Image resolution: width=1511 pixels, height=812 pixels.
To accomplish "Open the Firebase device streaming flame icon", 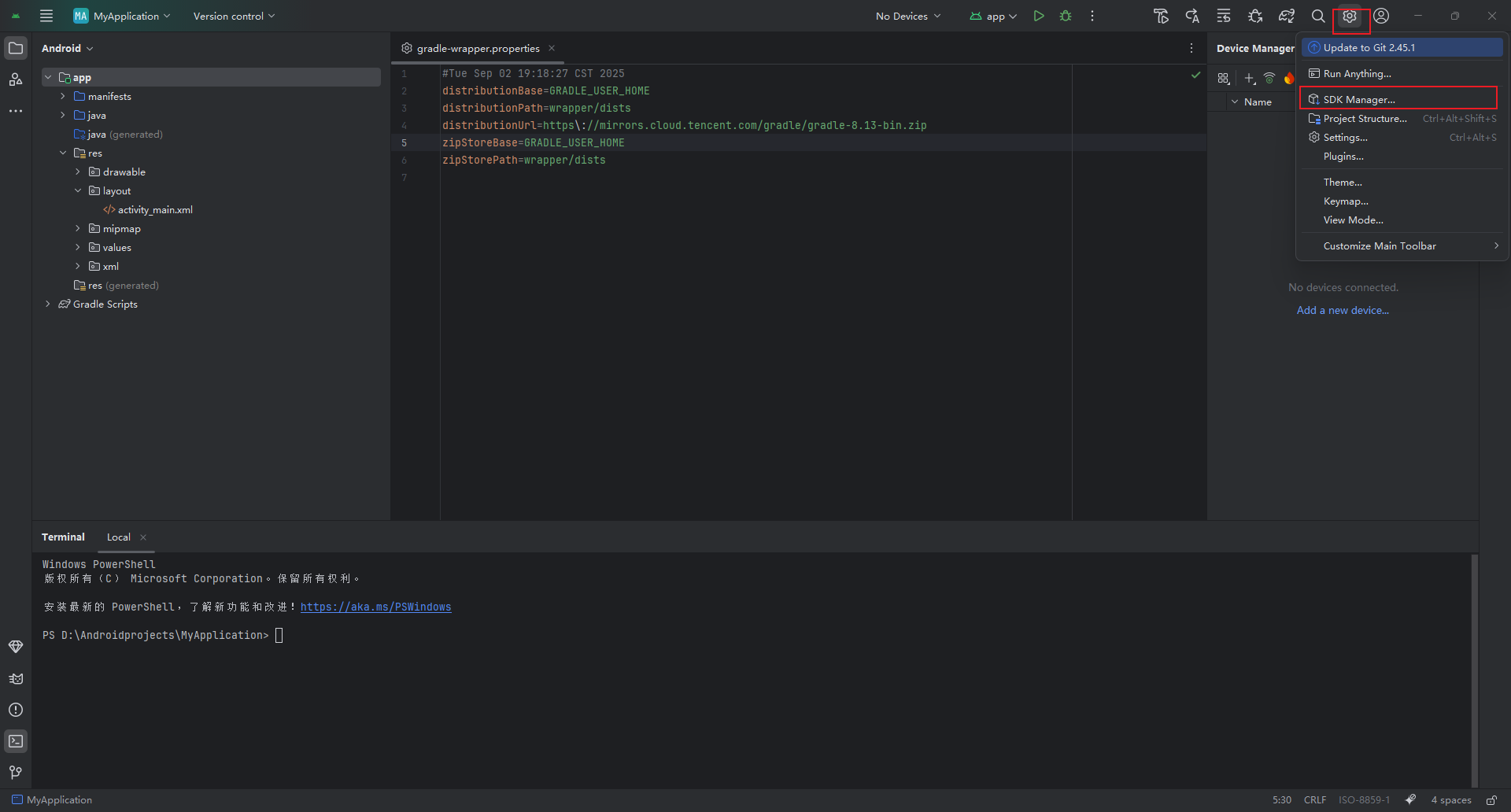I will [1291, 78].
